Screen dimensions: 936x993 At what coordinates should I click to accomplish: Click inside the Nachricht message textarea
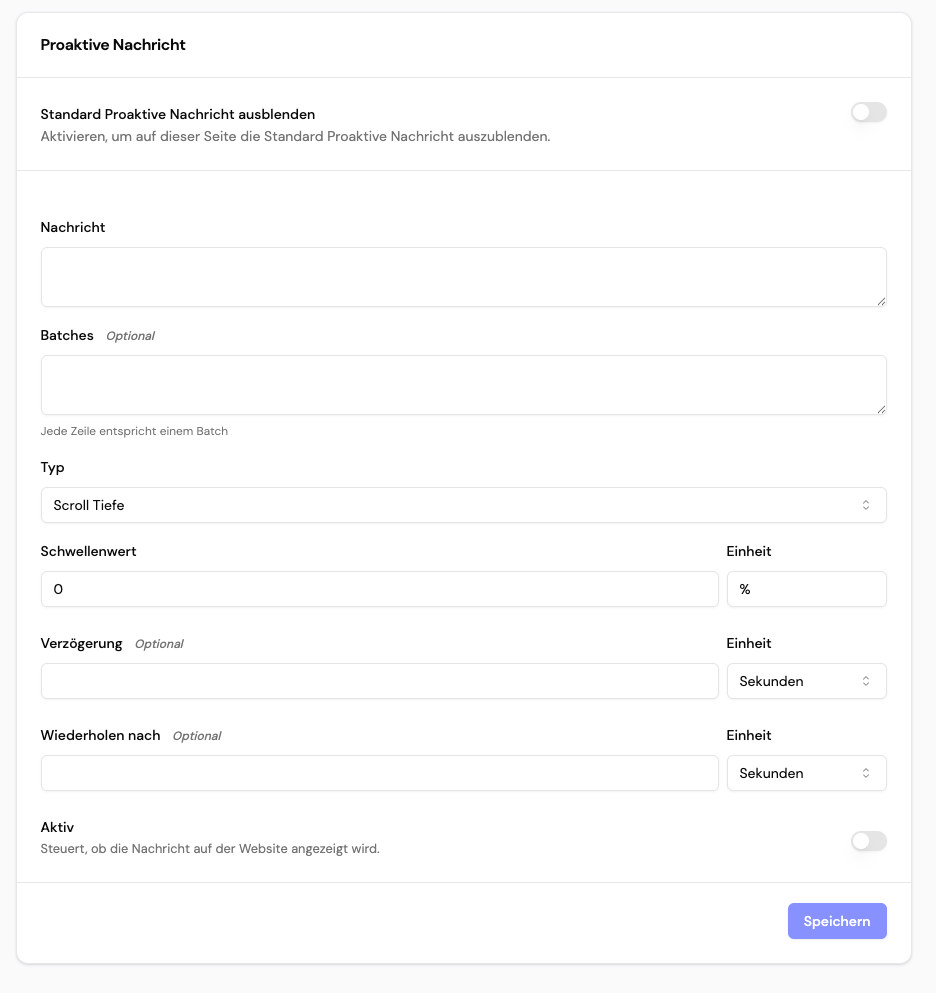point(463,276)
